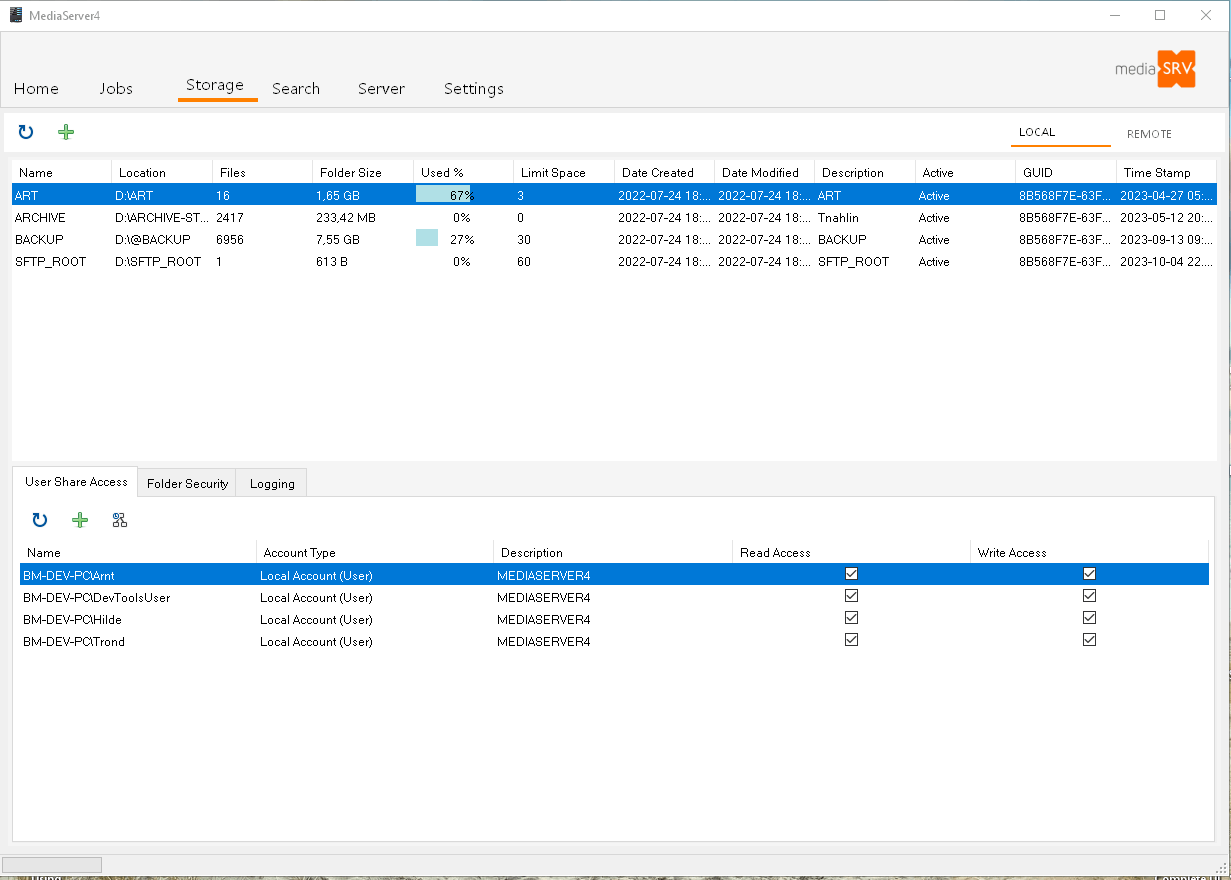1231x880 pixels.
Task: Sort users by Account Type header
Action: tap(375, 553)
